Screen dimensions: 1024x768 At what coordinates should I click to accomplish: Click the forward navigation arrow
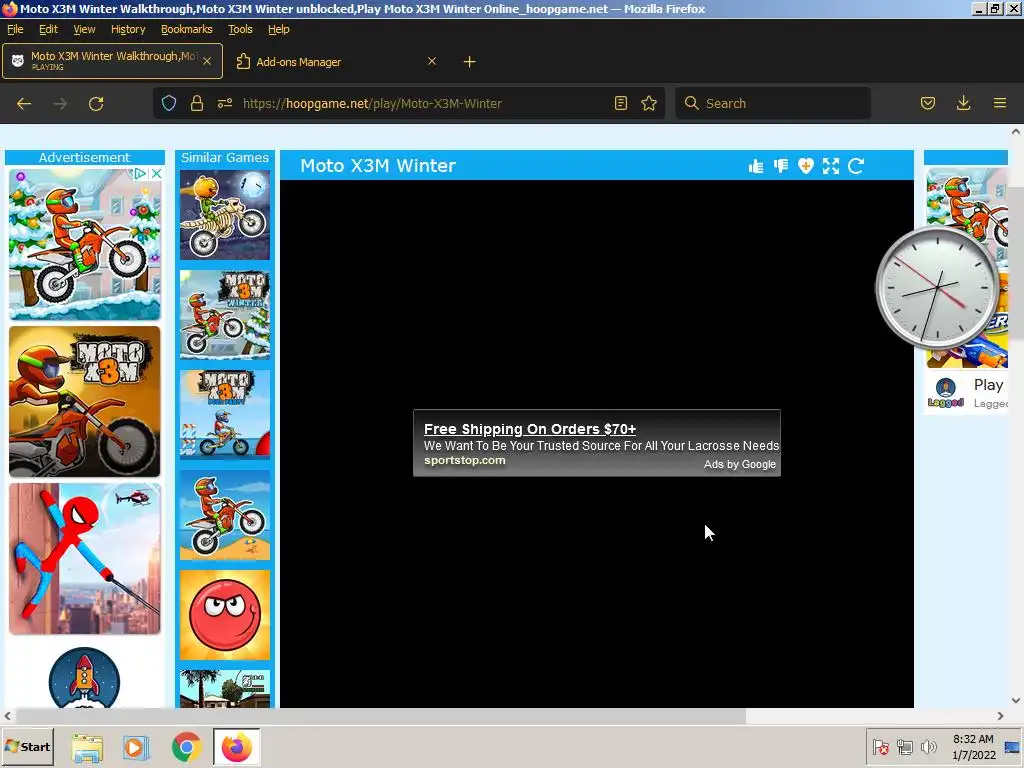(60, 104)
